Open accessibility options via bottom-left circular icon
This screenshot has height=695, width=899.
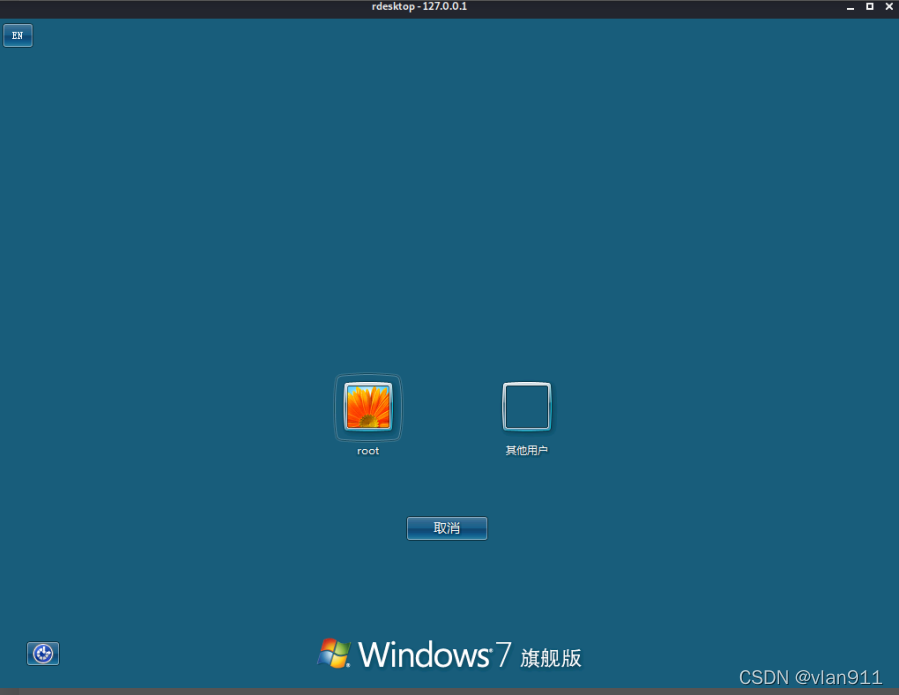coord(42,653)
